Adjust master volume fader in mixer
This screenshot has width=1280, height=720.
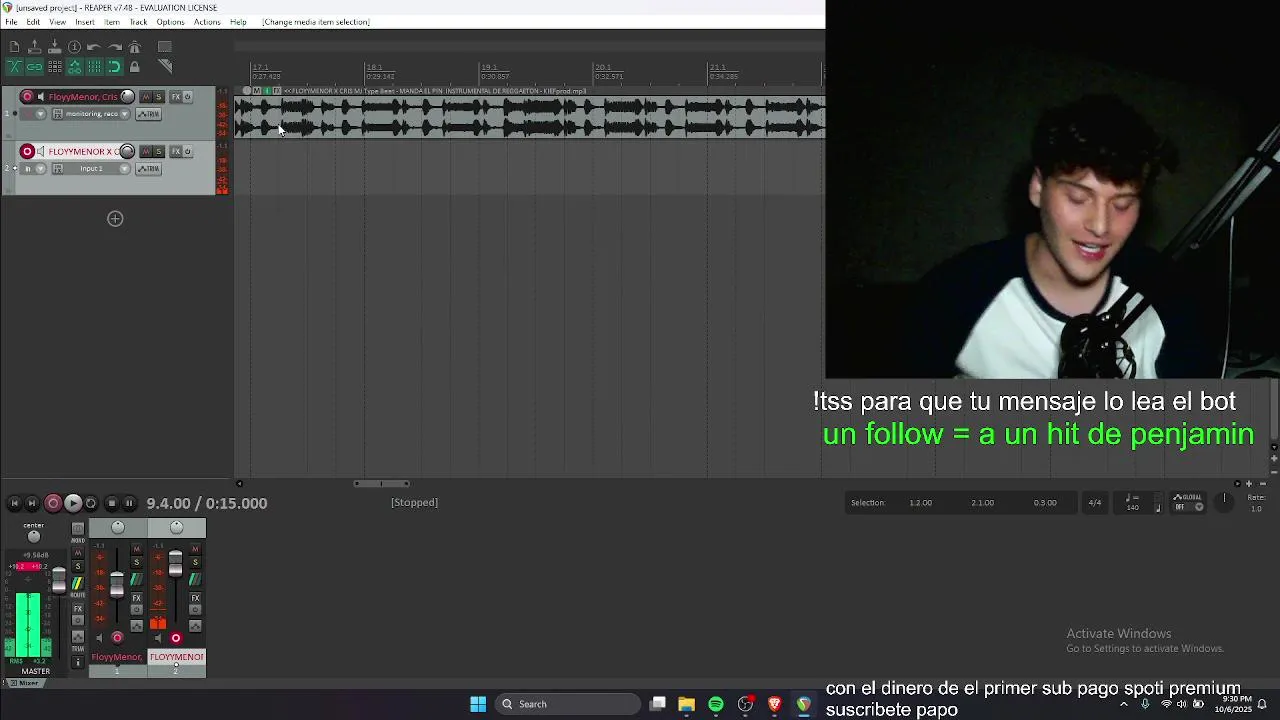point(59,580)
